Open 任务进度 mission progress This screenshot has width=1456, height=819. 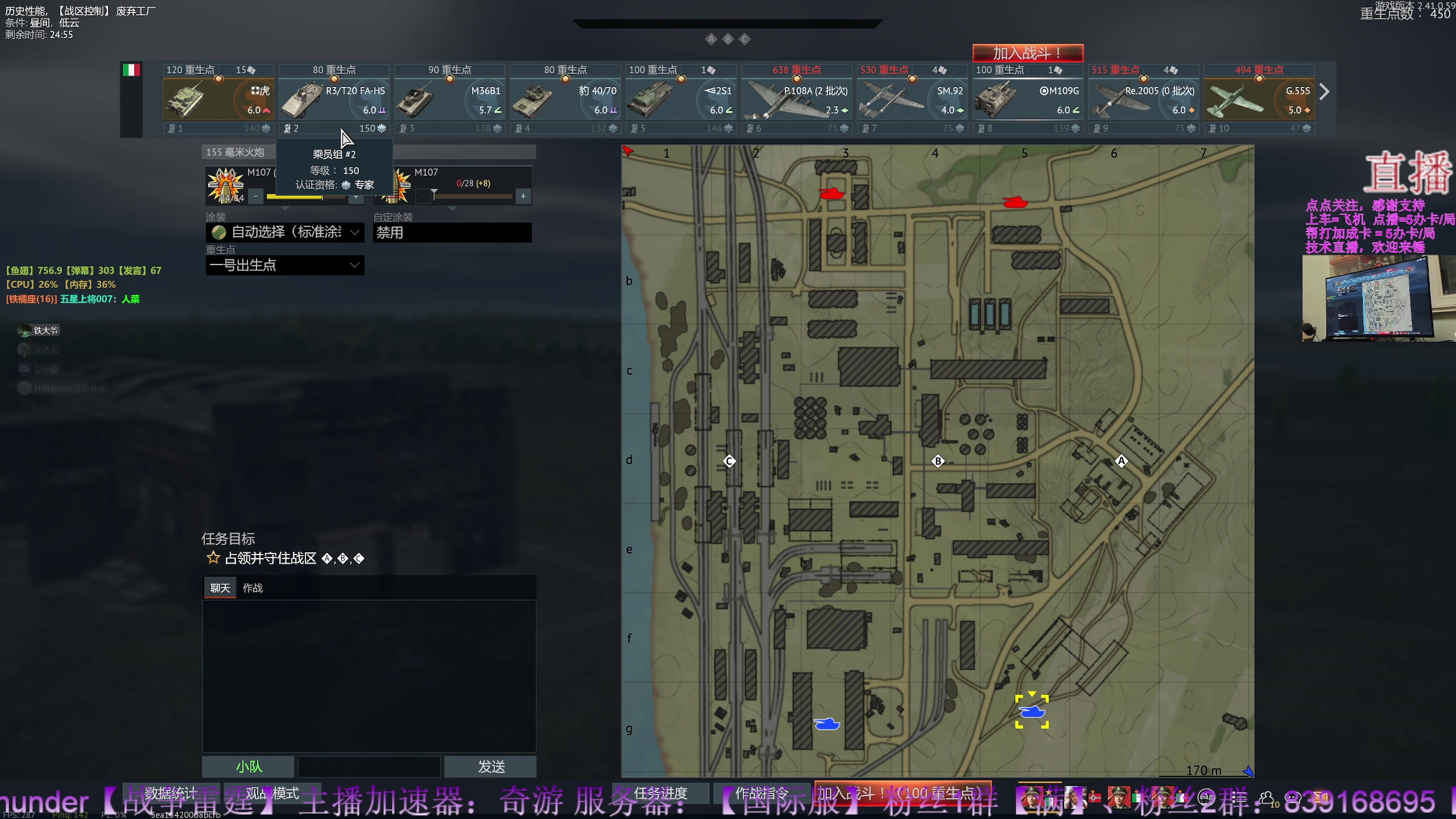[x=660, y=793]
